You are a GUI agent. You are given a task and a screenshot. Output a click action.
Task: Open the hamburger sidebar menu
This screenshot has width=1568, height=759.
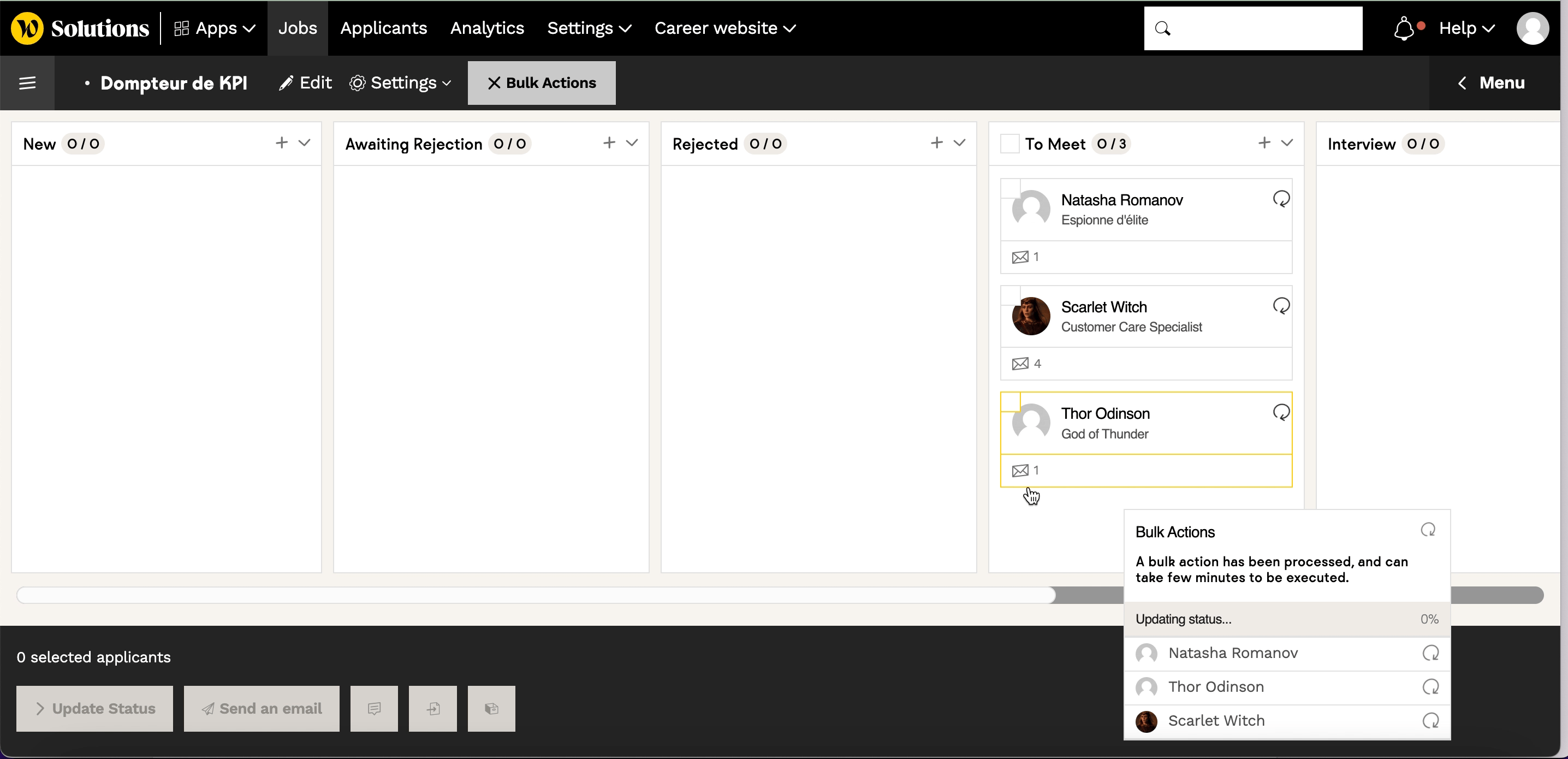tap(27, 83)
